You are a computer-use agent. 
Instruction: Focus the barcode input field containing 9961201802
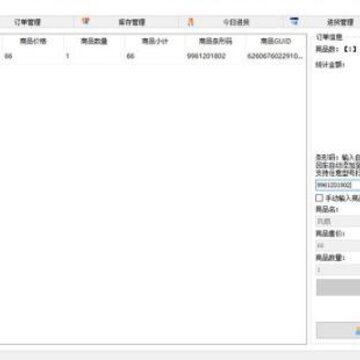[x=338, y=185]
